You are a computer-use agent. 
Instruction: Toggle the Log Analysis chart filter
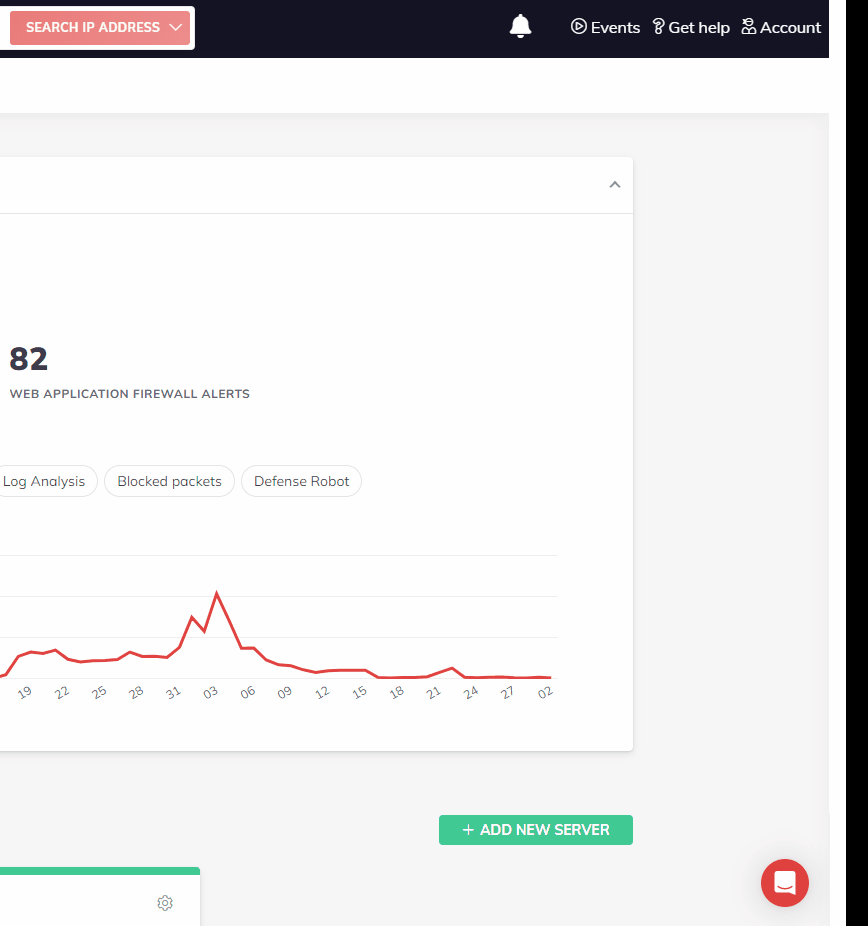point(45,481)
